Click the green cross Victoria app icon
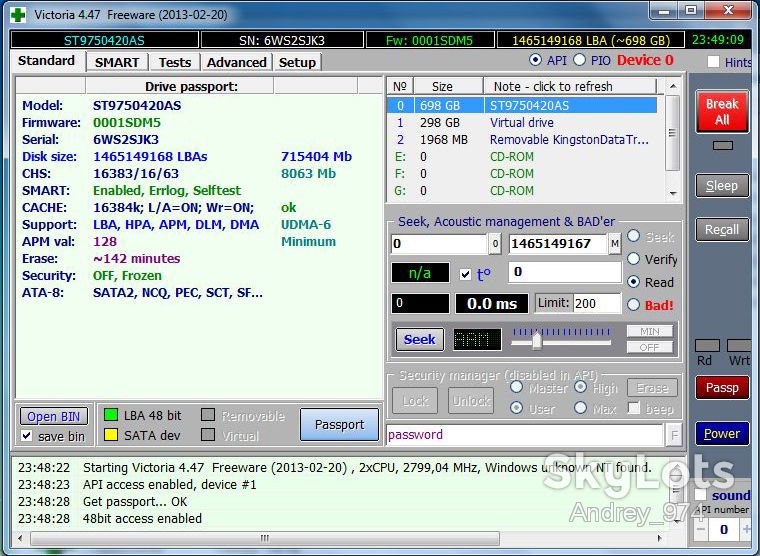The width and height of the screenshot is (760, 556). click(x=18, y=15)
